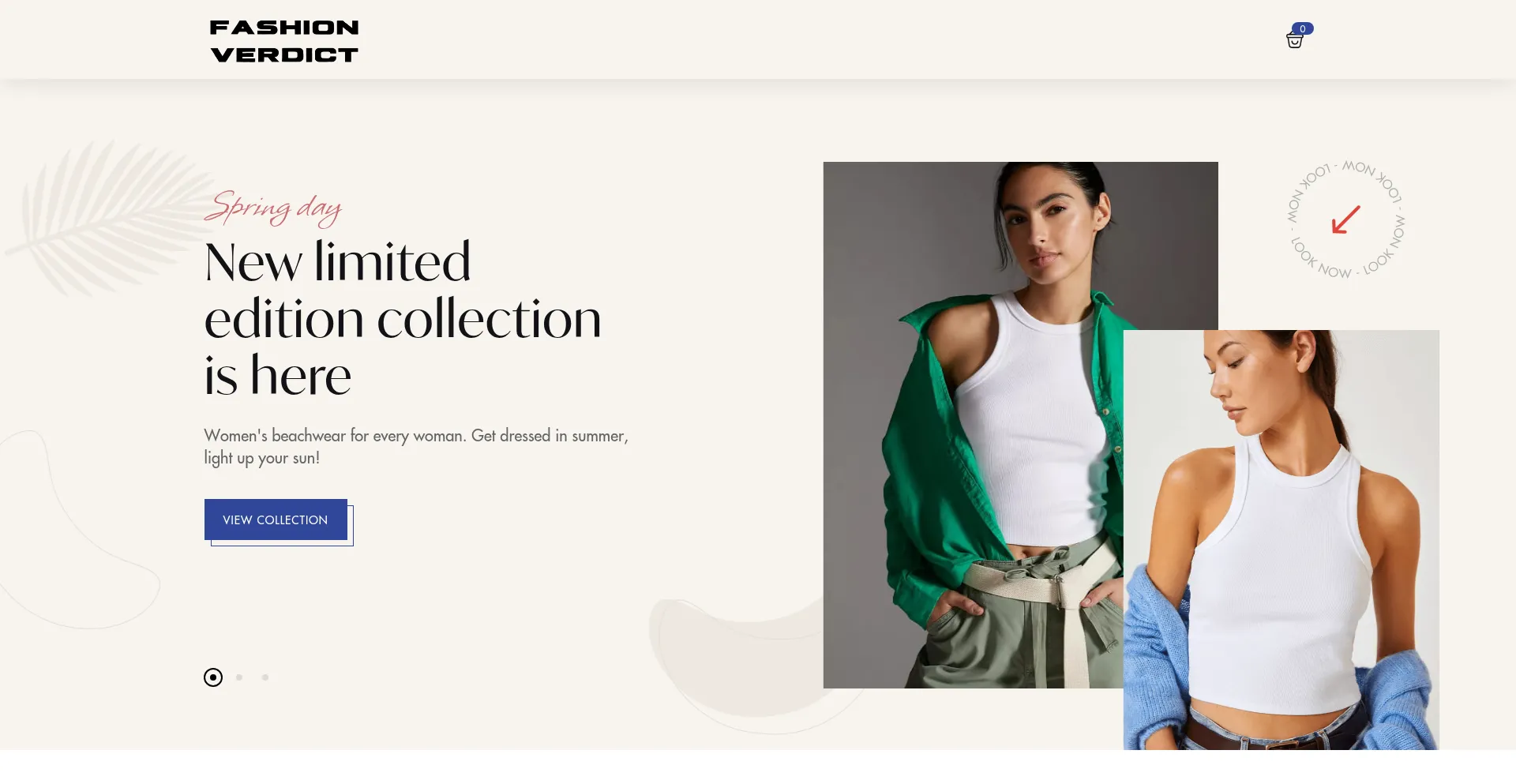Switch to the second slide dot
Viewport: 1516px width, 784px height.
pyautogui.click(x=239, y=677)
